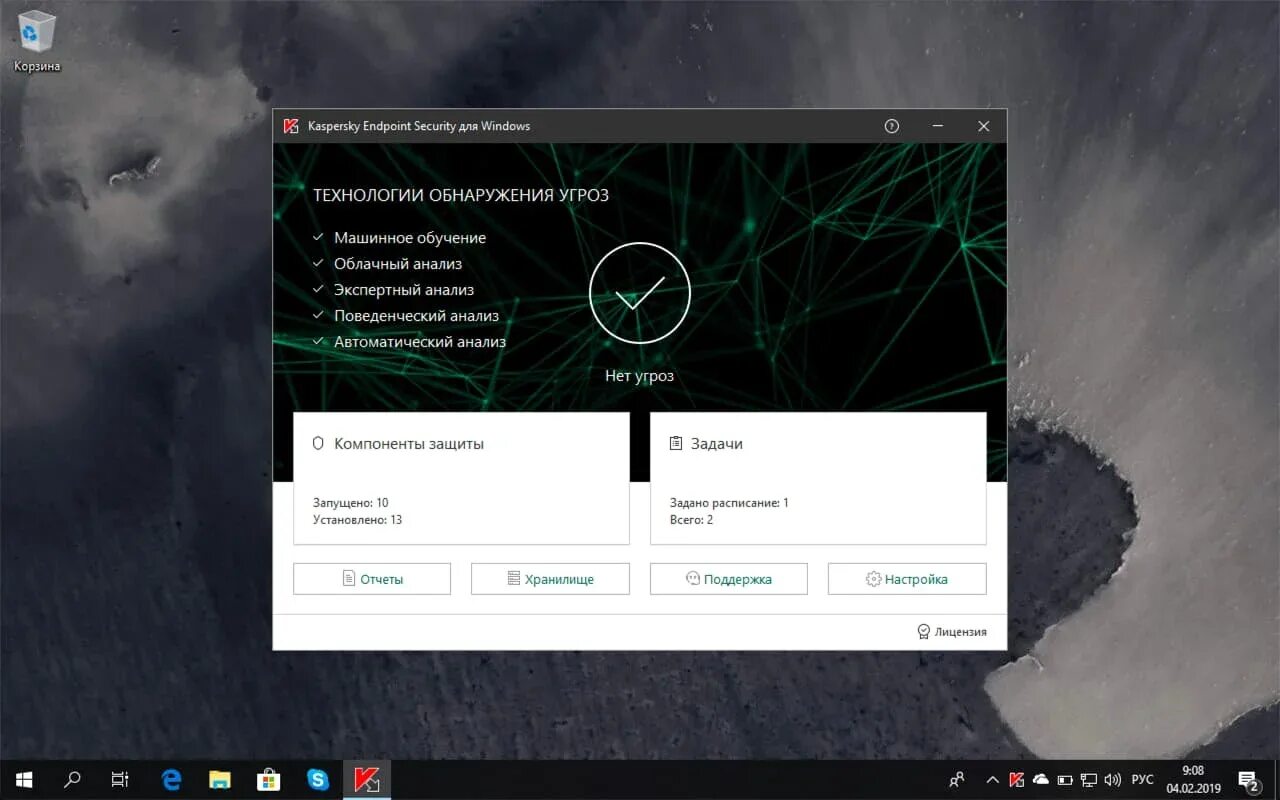This screenshot has height=800, width=1280.
Task: Open the Компоненты защиты panel
Action: [461, 478]
